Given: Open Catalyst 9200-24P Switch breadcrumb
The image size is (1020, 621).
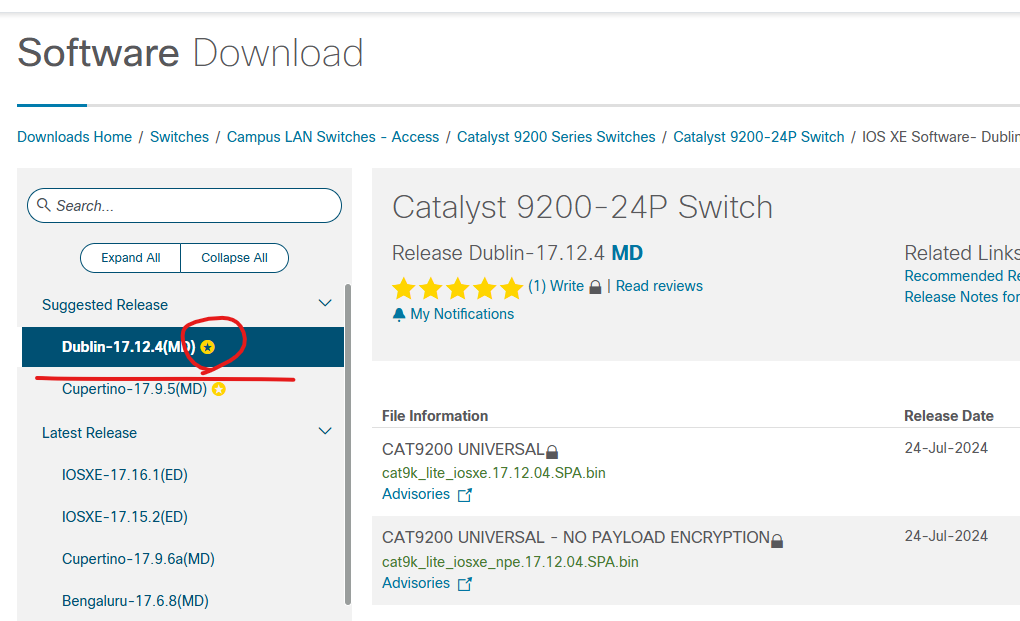Looking at the screenshot, I should (x=758, y=137).
